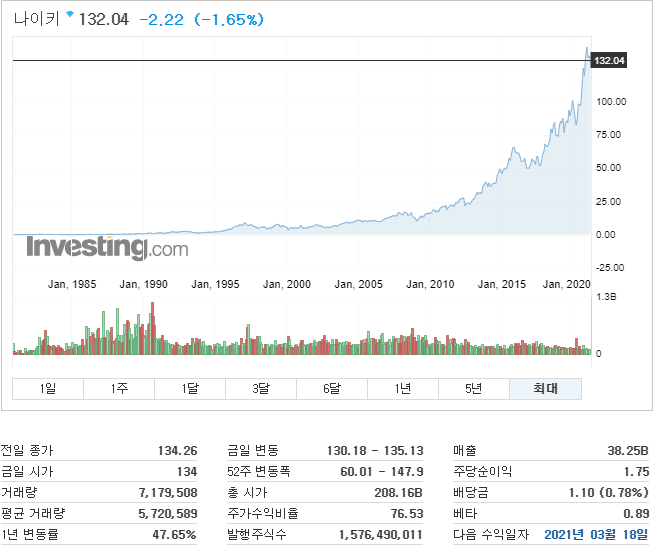The height and width of the screenshot is (547, 655).
Task: Click the 75.00 price axis label
Action: [609, 135]
